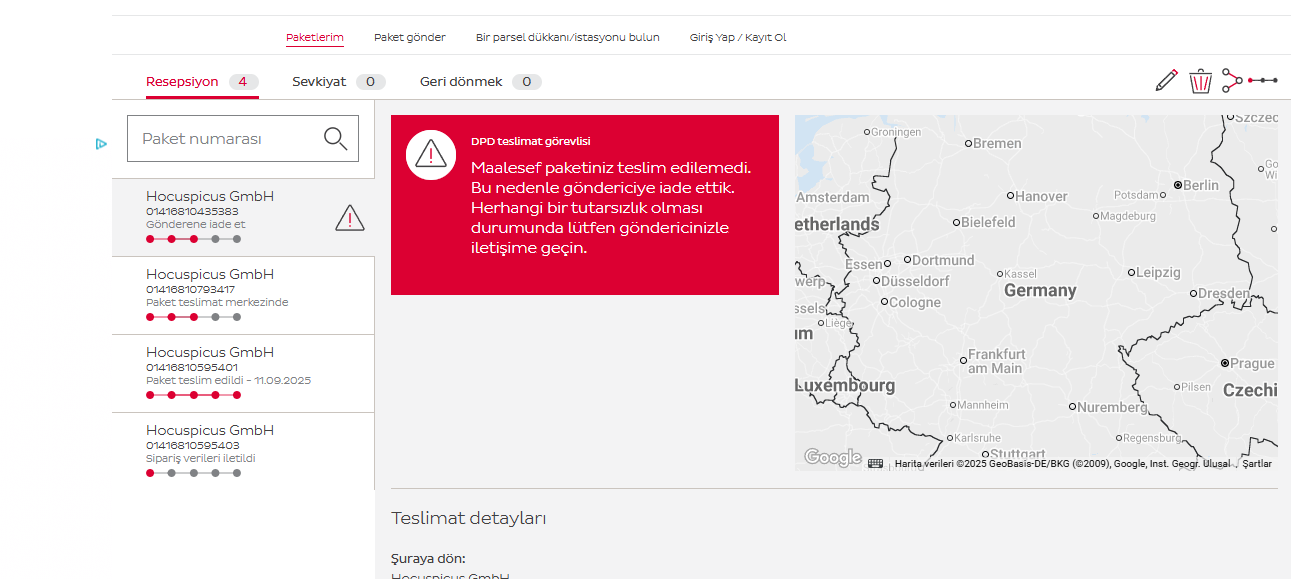Image resolution: width=1291 pixels, height=579 pixels.
Task: Click warning triangle on first parcel entry
Action: (349, 217)
